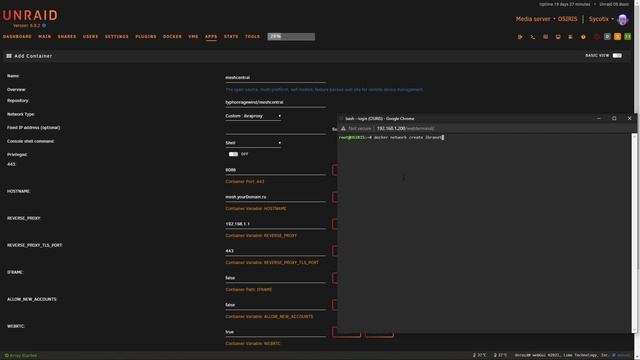Viewport: 640px width, 360px height.
Task: Click the WEBRTC value field
Action: tap(276, 332)
